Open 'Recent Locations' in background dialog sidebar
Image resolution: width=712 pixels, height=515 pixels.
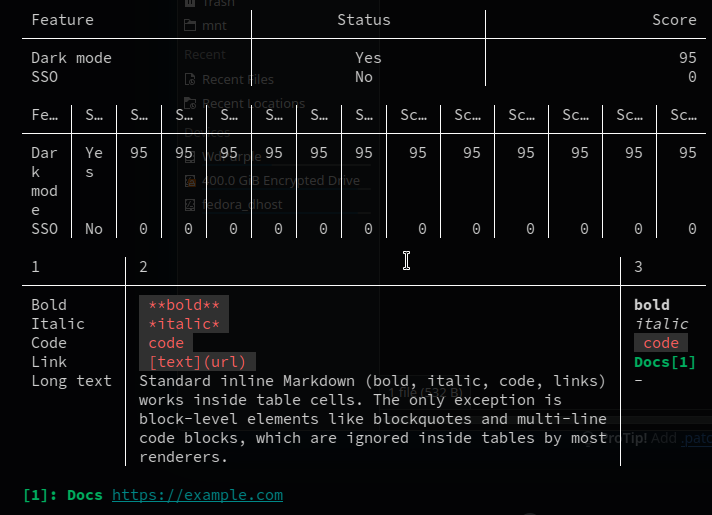pyautogui.click(x=253, y=104)
